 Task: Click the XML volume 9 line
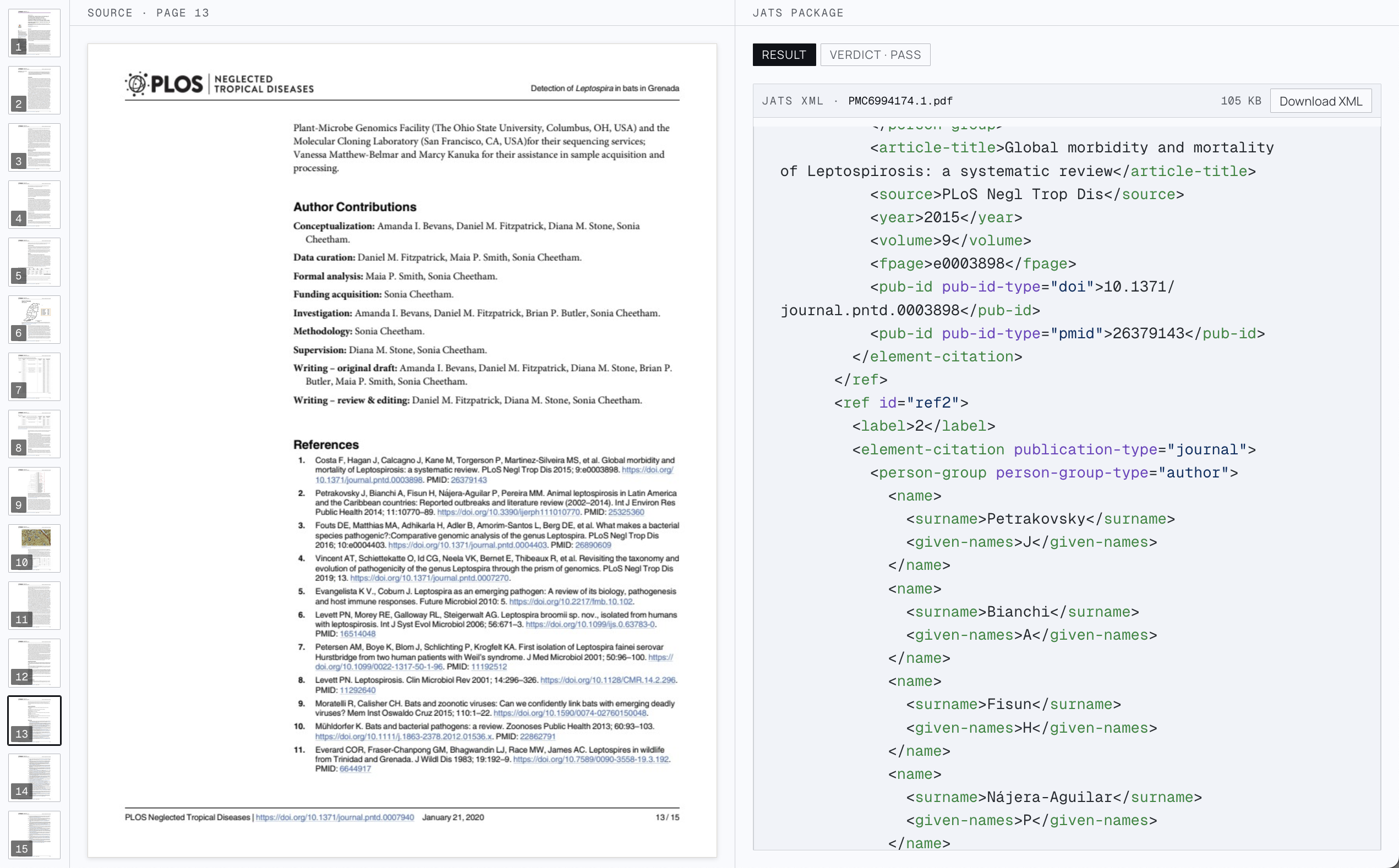pos(950,240)
